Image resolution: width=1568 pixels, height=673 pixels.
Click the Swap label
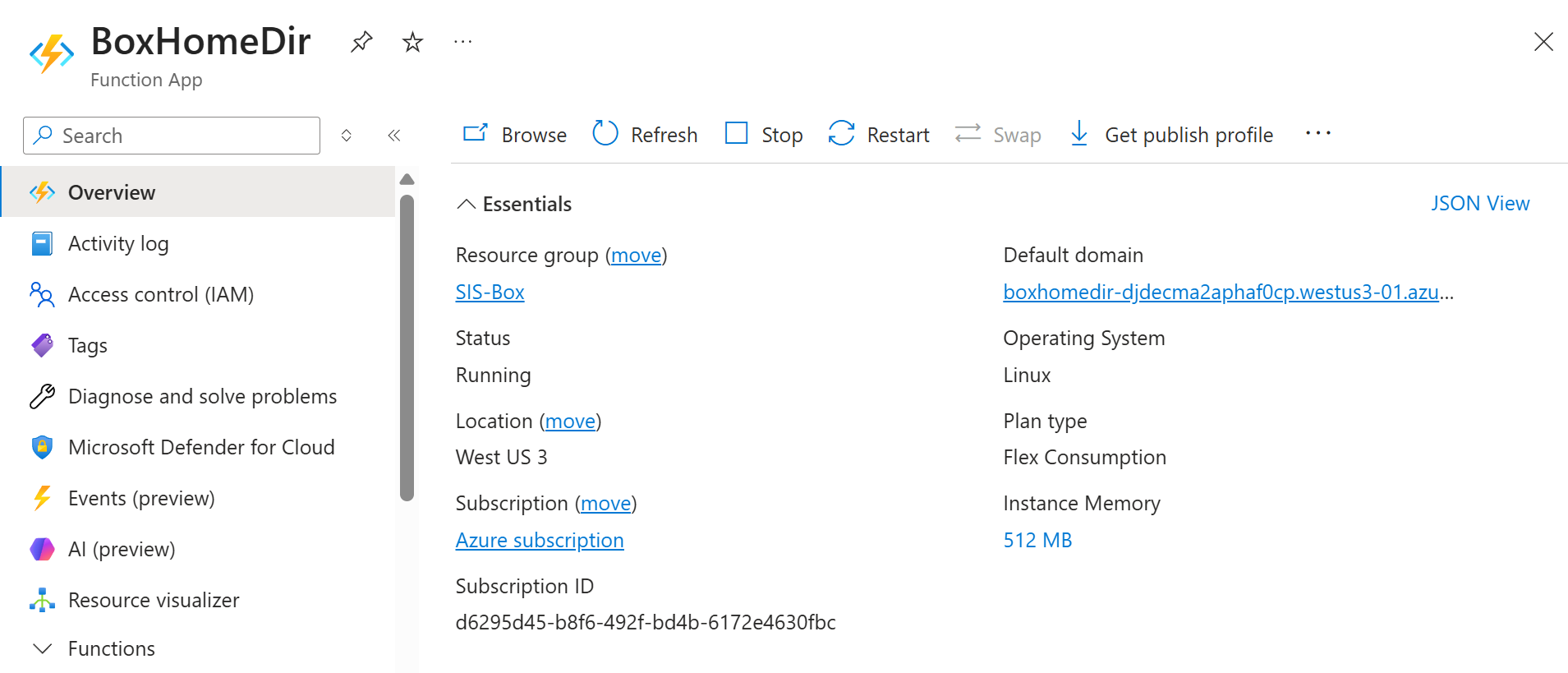pyautogui.click(x=1017, y=136)
